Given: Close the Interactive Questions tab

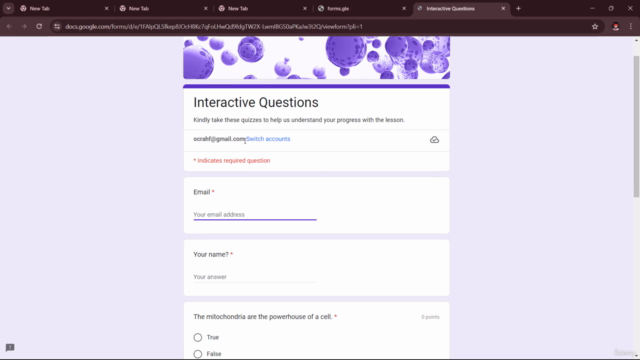Looking at the screenshot, I should [x=503, y=8].
